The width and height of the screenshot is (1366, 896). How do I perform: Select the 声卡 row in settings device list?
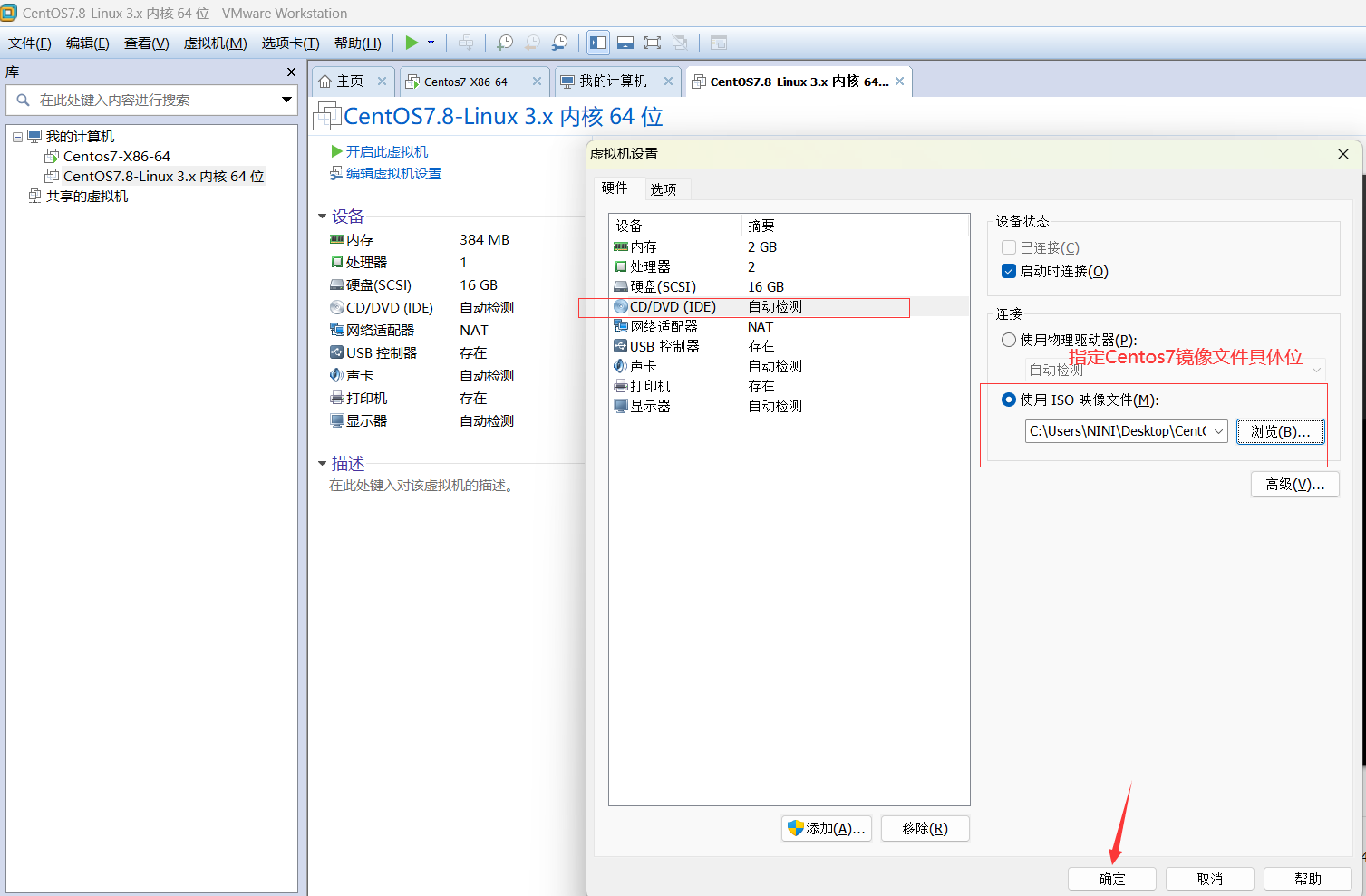pyautogui.click(x=789, y=367)
